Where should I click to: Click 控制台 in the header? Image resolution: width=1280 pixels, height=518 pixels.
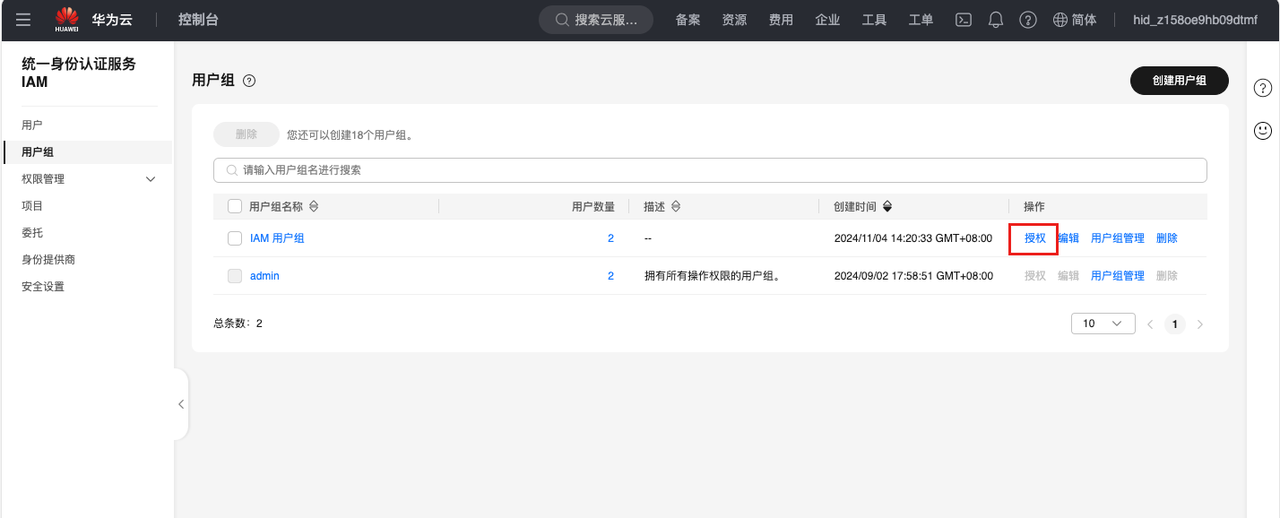199,20
